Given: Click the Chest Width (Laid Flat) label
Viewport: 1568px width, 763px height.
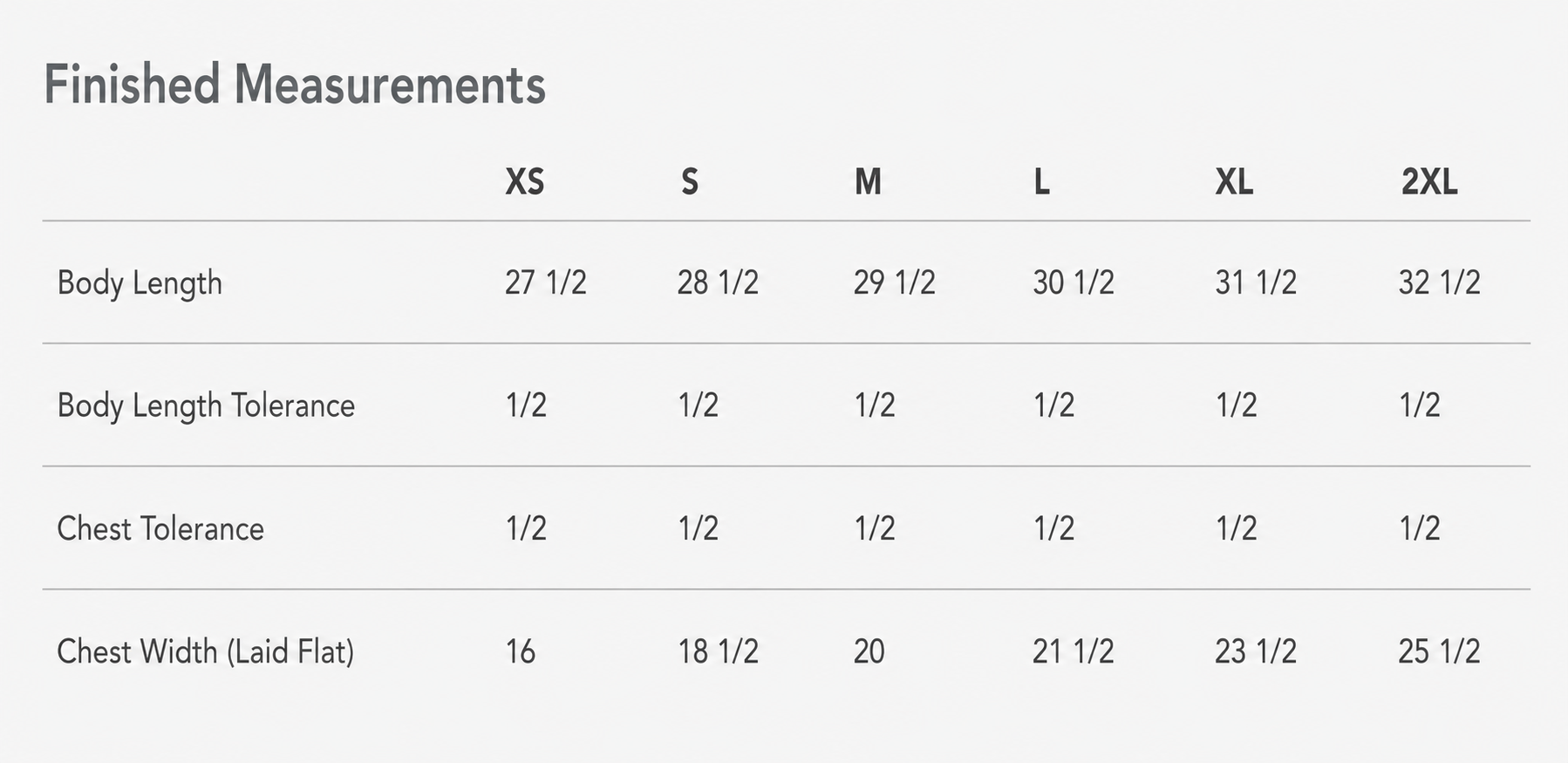Looking at the screenshot, I should click(x=206, y=651).
